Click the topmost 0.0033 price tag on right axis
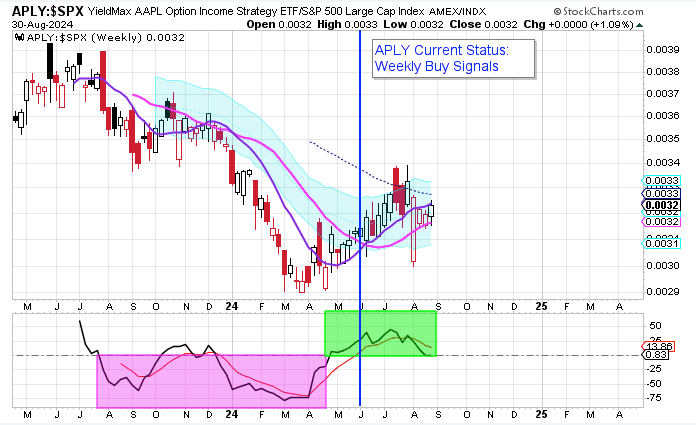 click(x=662, y=181)
